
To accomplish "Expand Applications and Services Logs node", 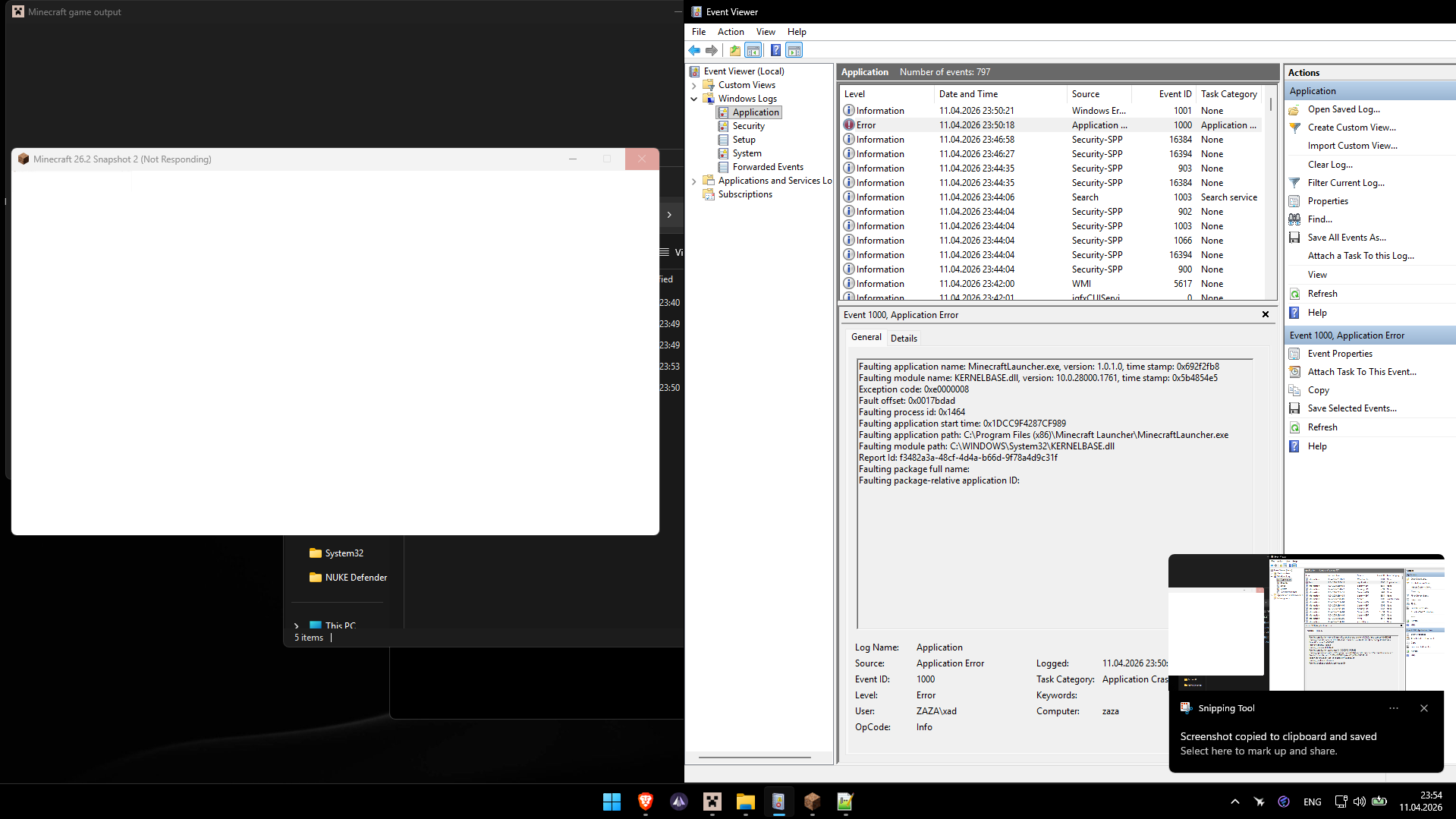I will click(x=693, y=181).
